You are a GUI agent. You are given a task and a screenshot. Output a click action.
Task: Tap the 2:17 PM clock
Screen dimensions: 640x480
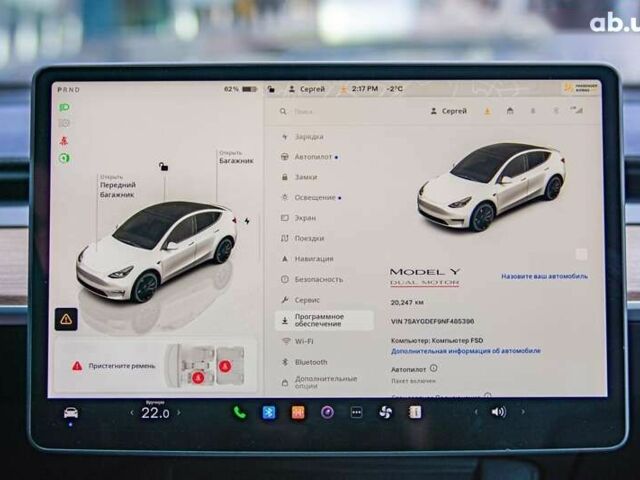[x=365, y=89]
